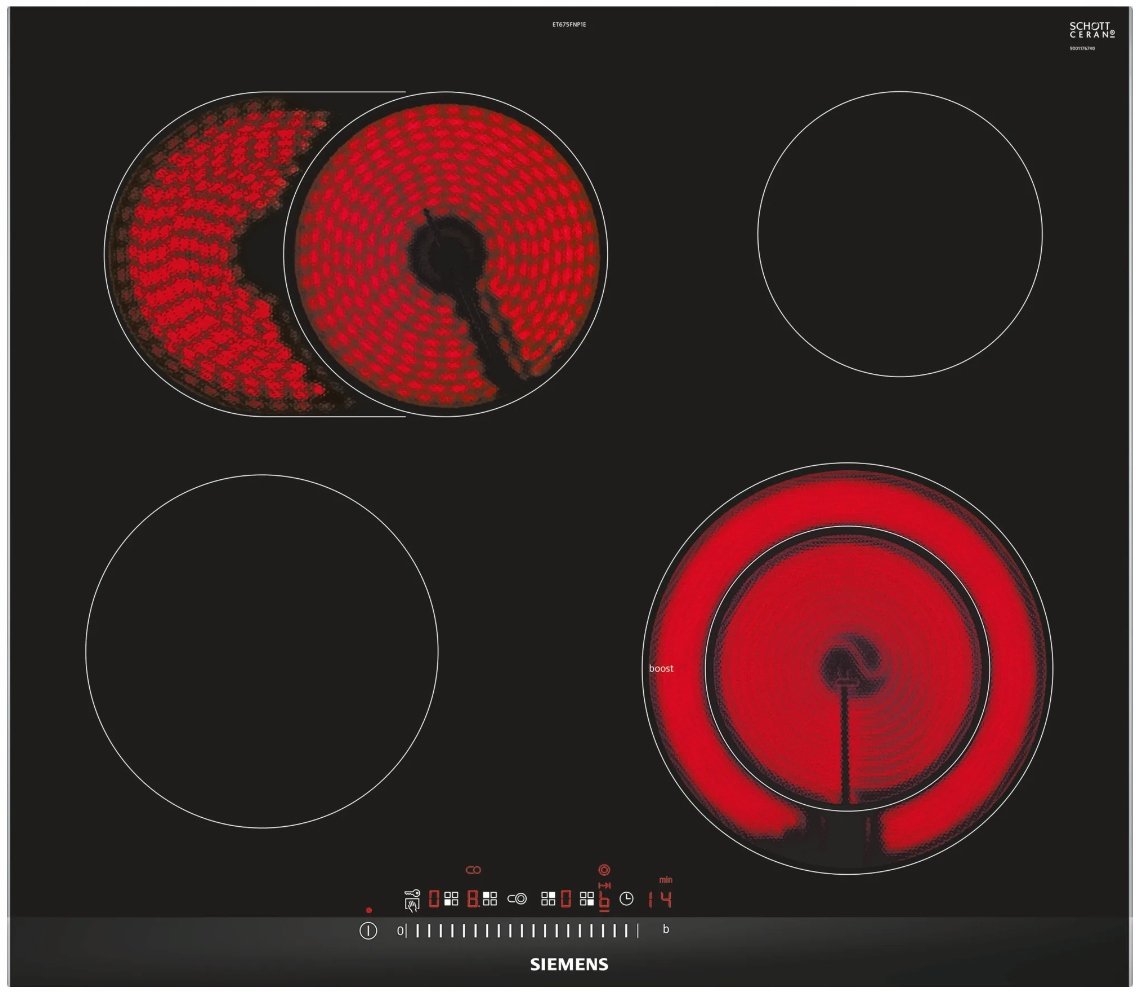This screenshot has height=992, width=1142.
Task: Tap the timer clock icon
Action: pyautogui.click(x=627, y=899)
